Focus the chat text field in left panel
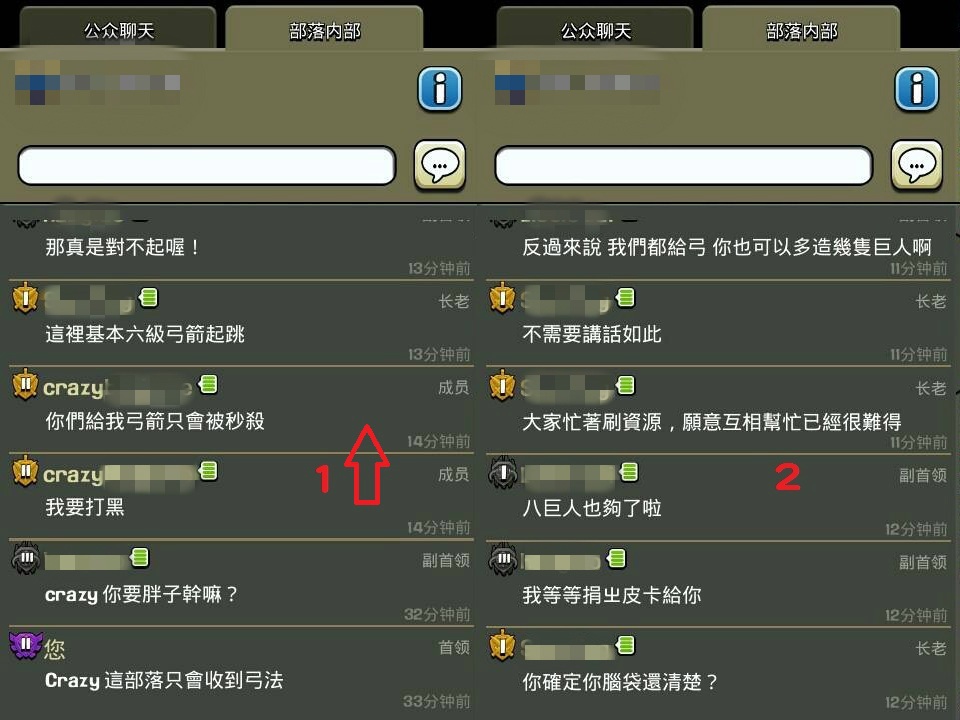The image size is (960, 720). point(207,165)
